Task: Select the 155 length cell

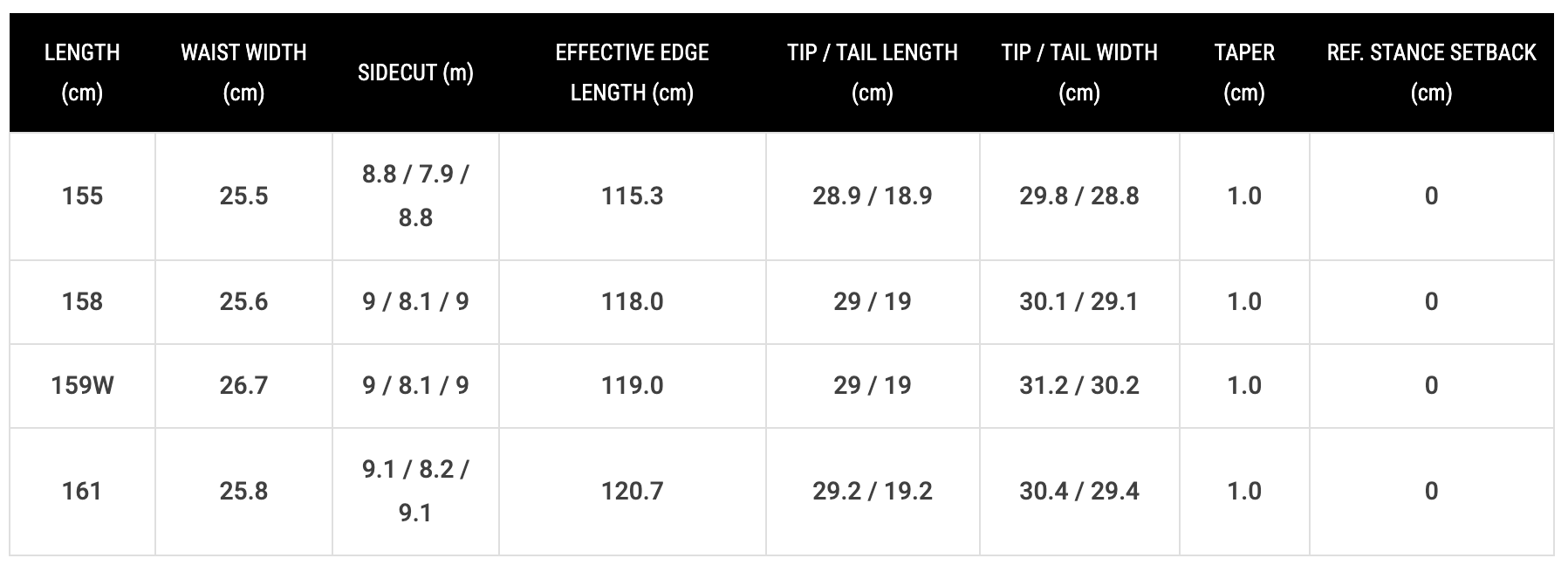Action: click(x=82, y=196)
